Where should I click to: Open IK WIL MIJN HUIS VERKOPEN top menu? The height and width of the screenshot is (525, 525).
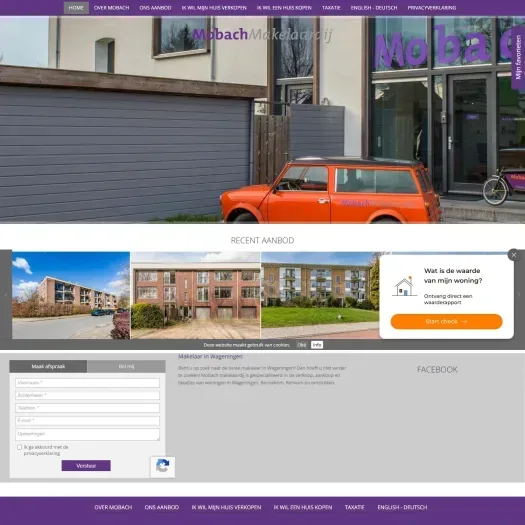[214, 8]
